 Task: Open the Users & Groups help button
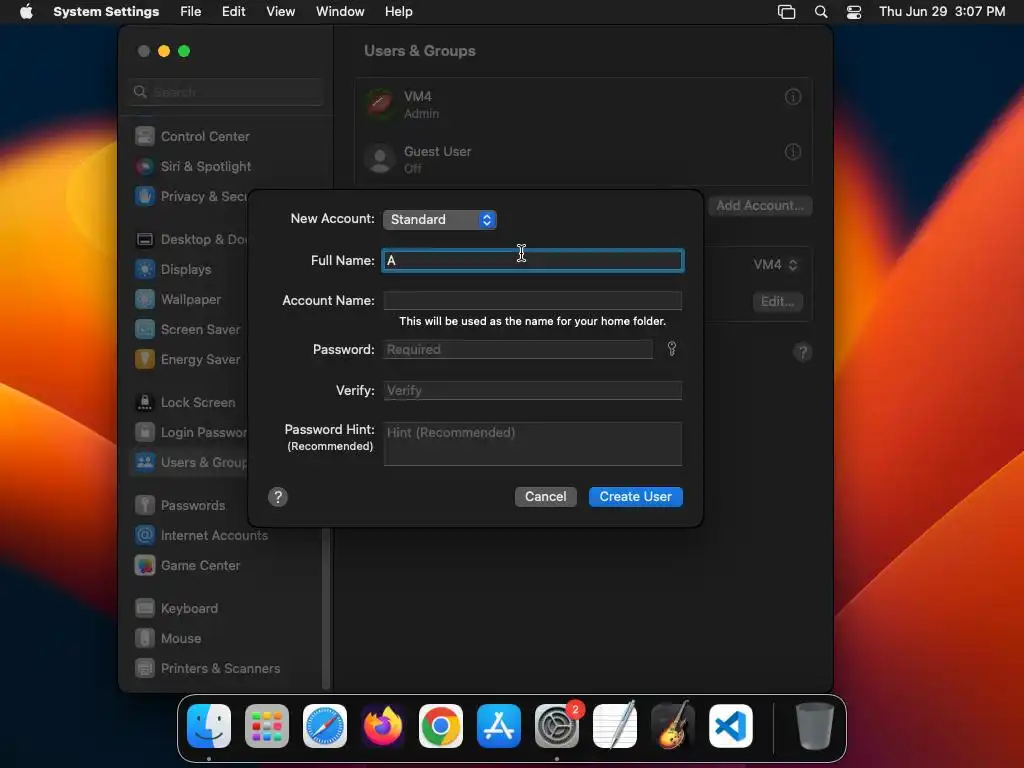tap(803, 353)
